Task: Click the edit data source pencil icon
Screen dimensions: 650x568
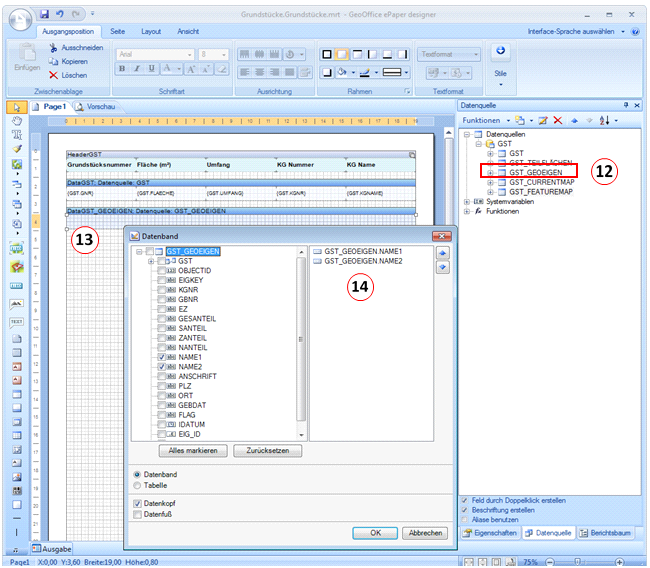Action: (x=543, y=120)
